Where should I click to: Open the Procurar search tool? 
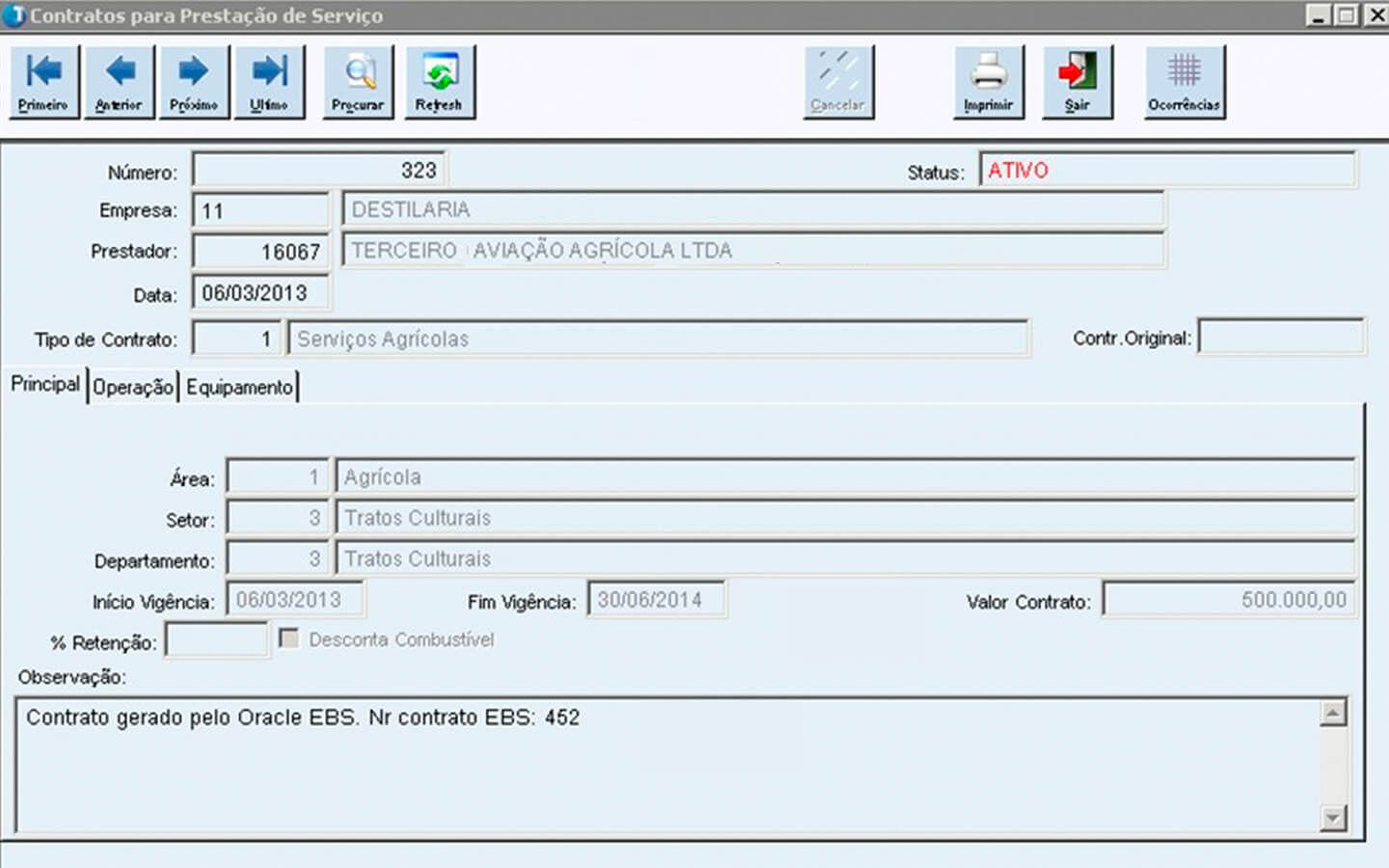[x=358, y=82]
